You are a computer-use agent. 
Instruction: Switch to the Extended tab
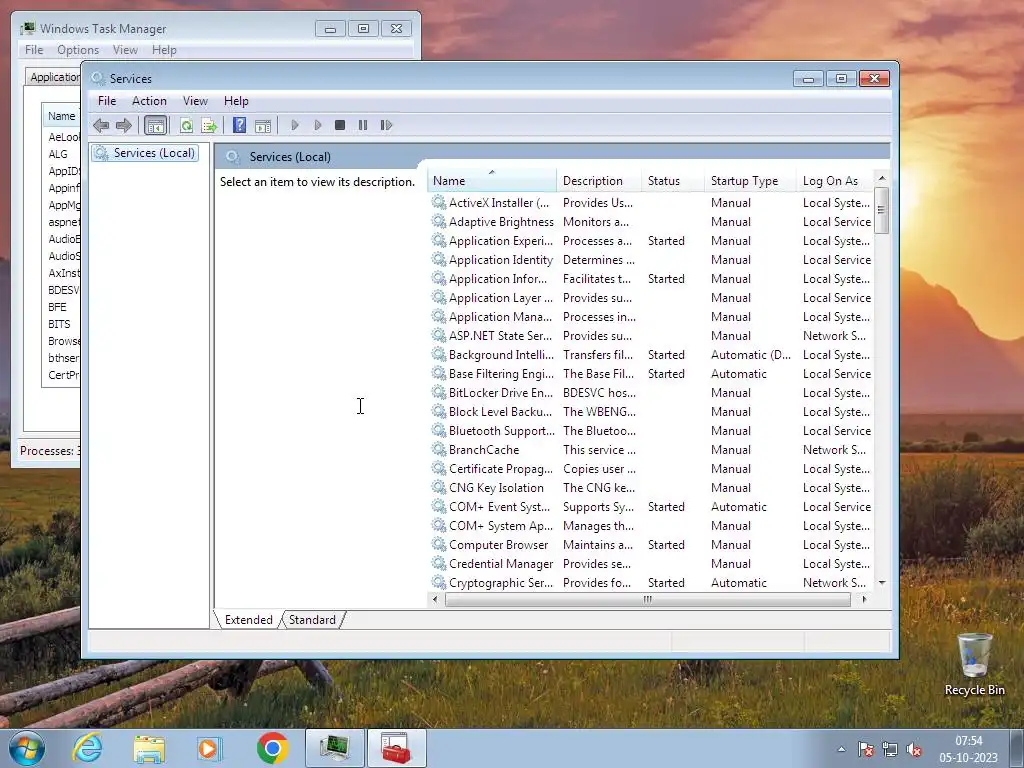point(248,620)
